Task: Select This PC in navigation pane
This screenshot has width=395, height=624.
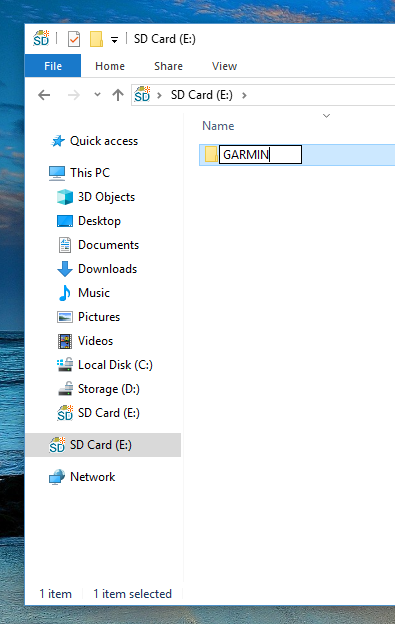Action: point(90,173)
